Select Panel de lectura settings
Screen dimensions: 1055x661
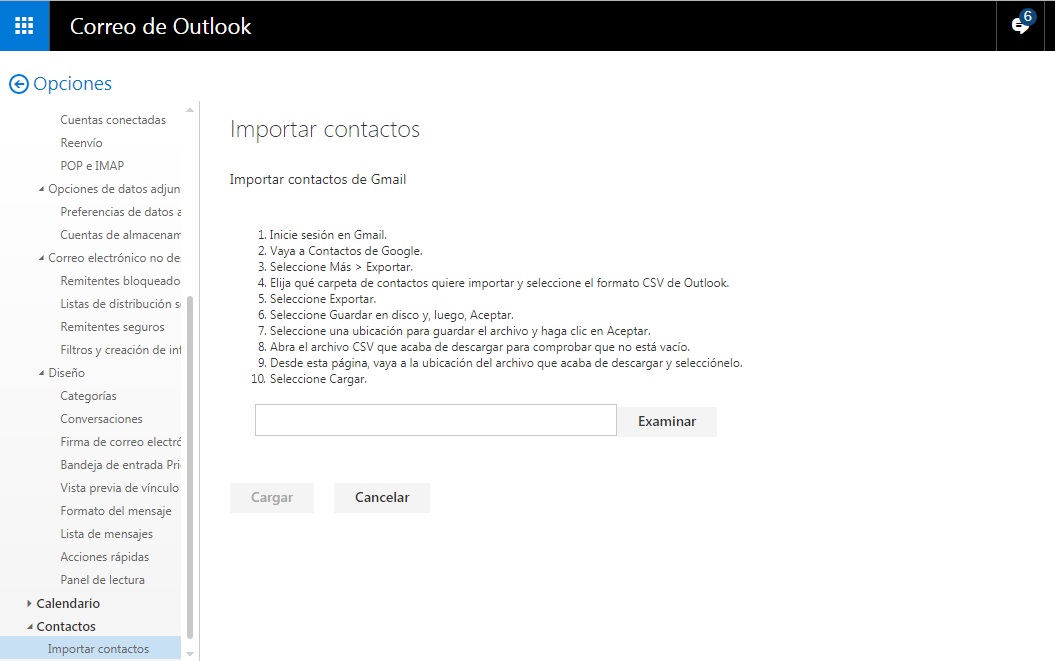tap(104, 579)
